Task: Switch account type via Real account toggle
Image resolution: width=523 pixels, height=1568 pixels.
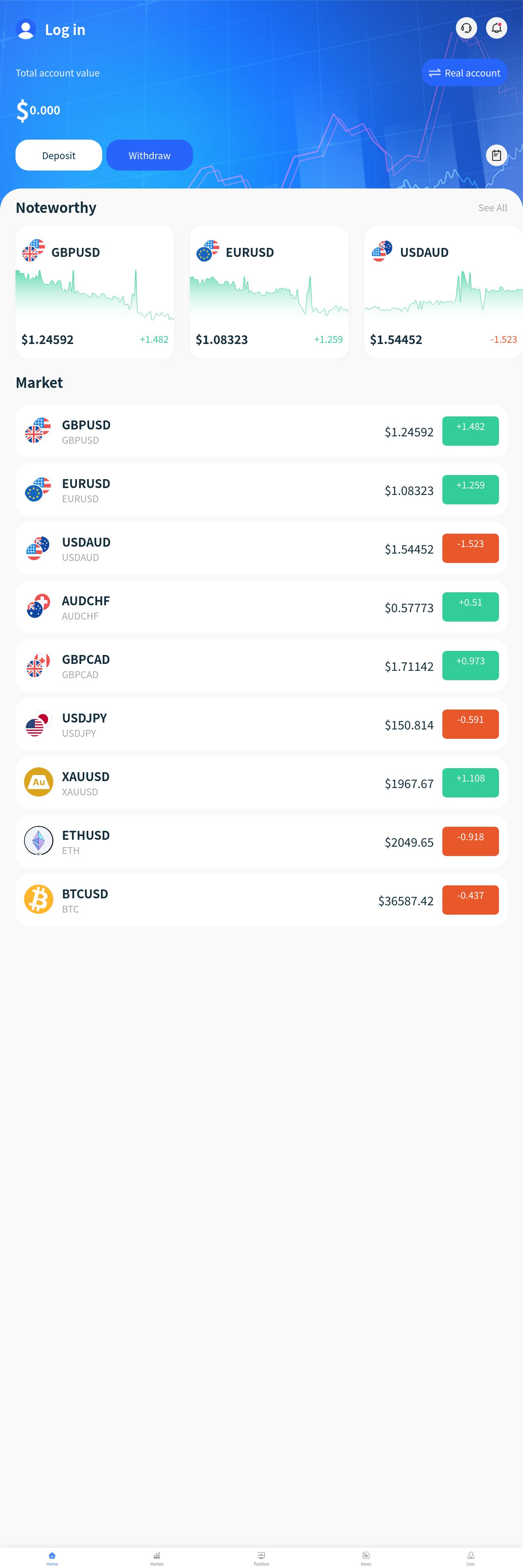Action: coord(465,72)
